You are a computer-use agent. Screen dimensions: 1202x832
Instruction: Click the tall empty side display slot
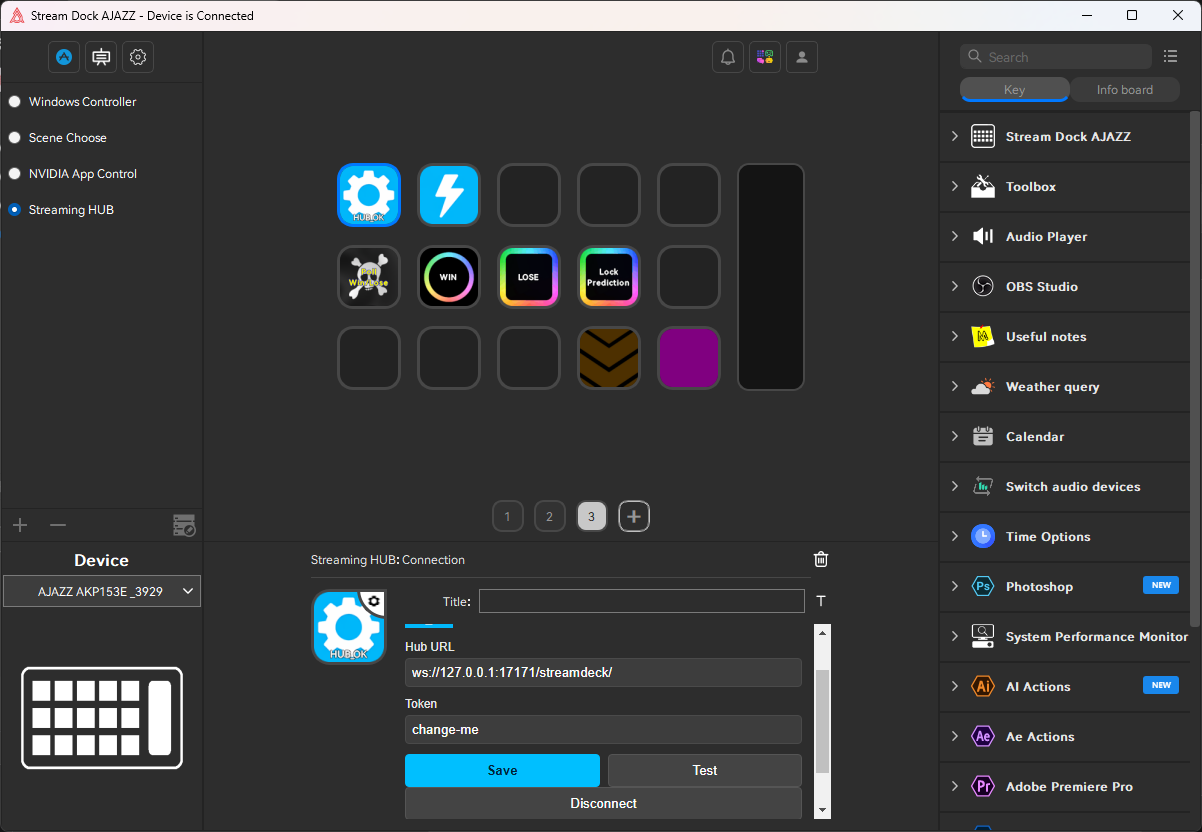[x=771, y=277]
